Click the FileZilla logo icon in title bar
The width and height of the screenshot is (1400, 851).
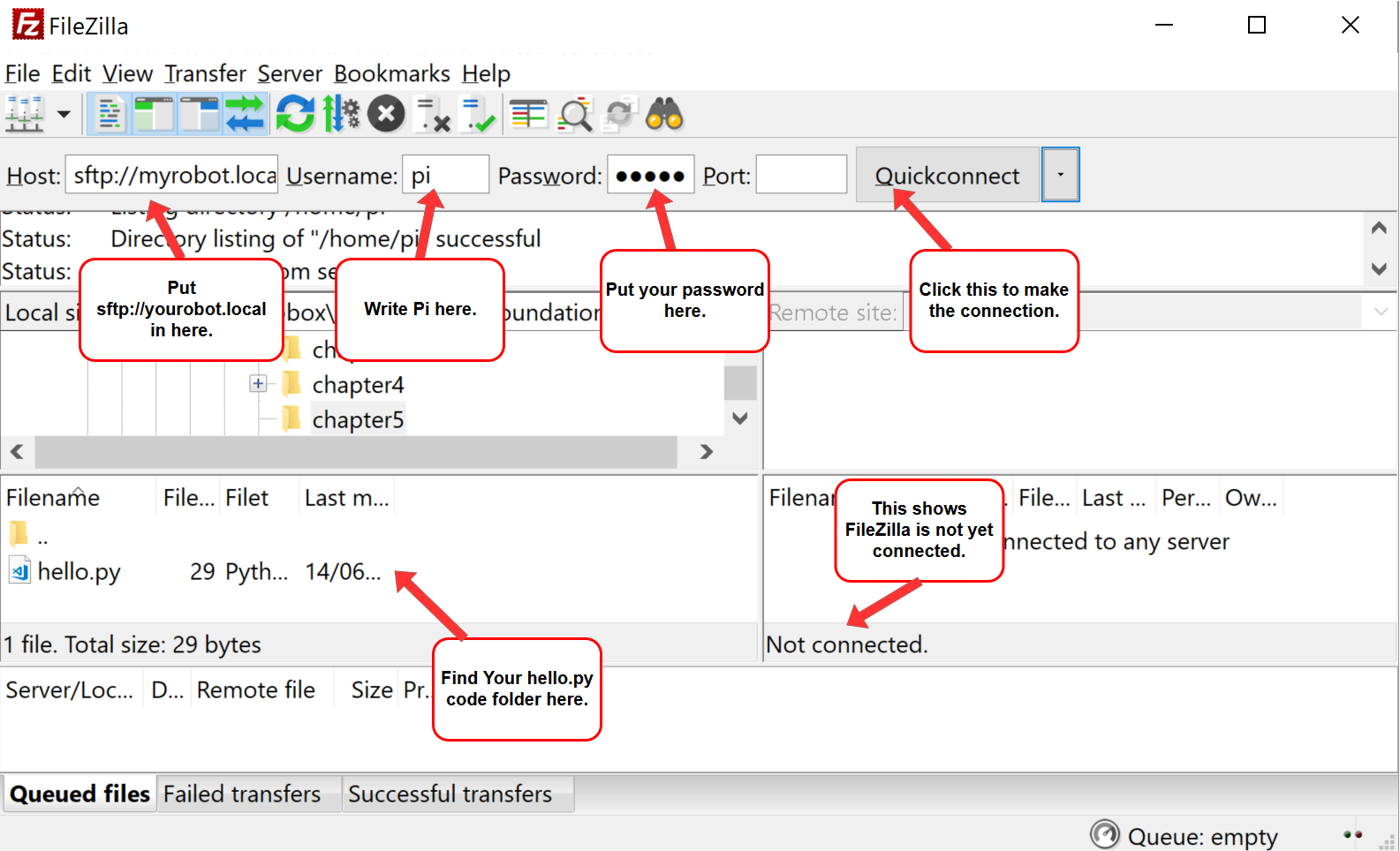[27, 25]
